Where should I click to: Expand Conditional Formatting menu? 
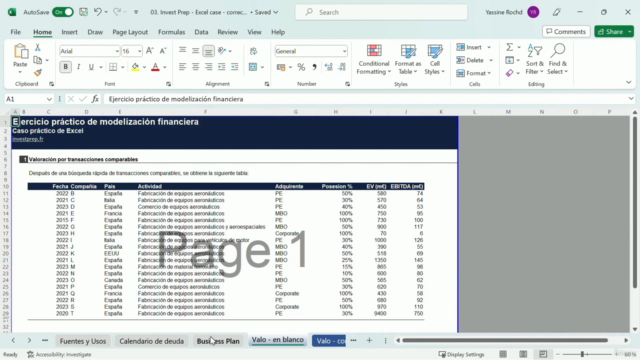pyautogui.click(x=373, y=60)
